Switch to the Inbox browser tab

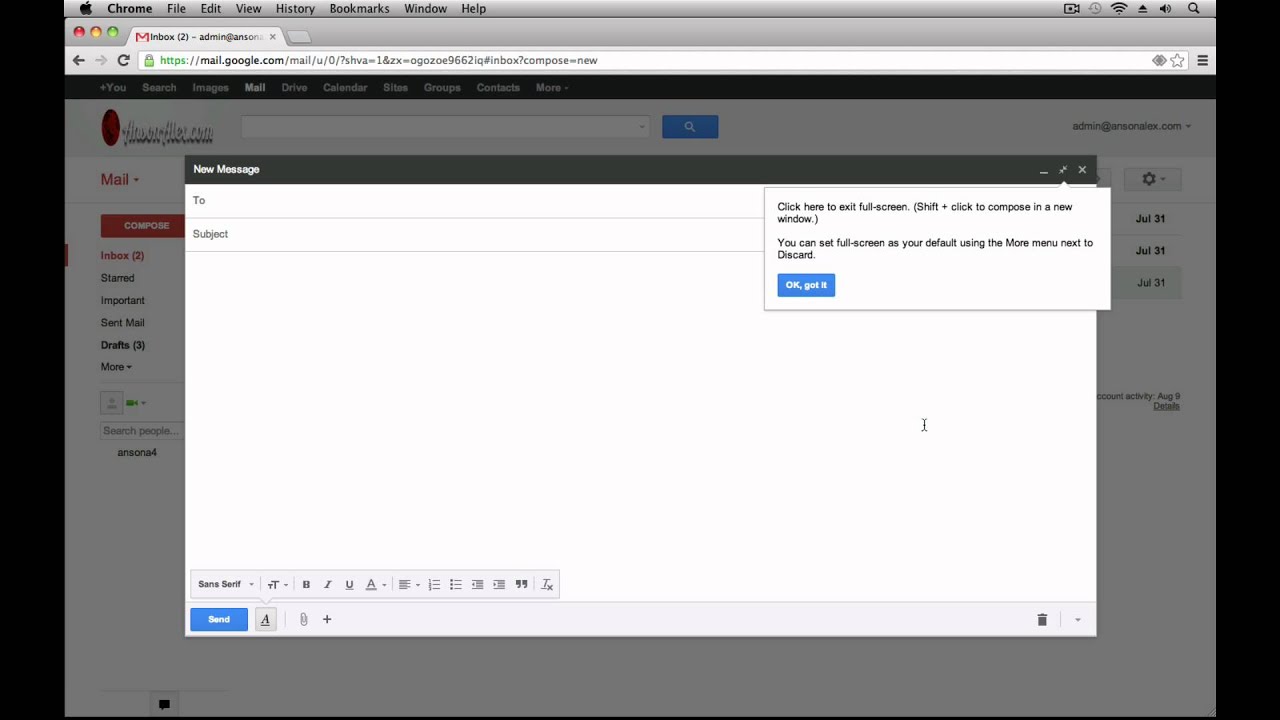pos(205,37)
